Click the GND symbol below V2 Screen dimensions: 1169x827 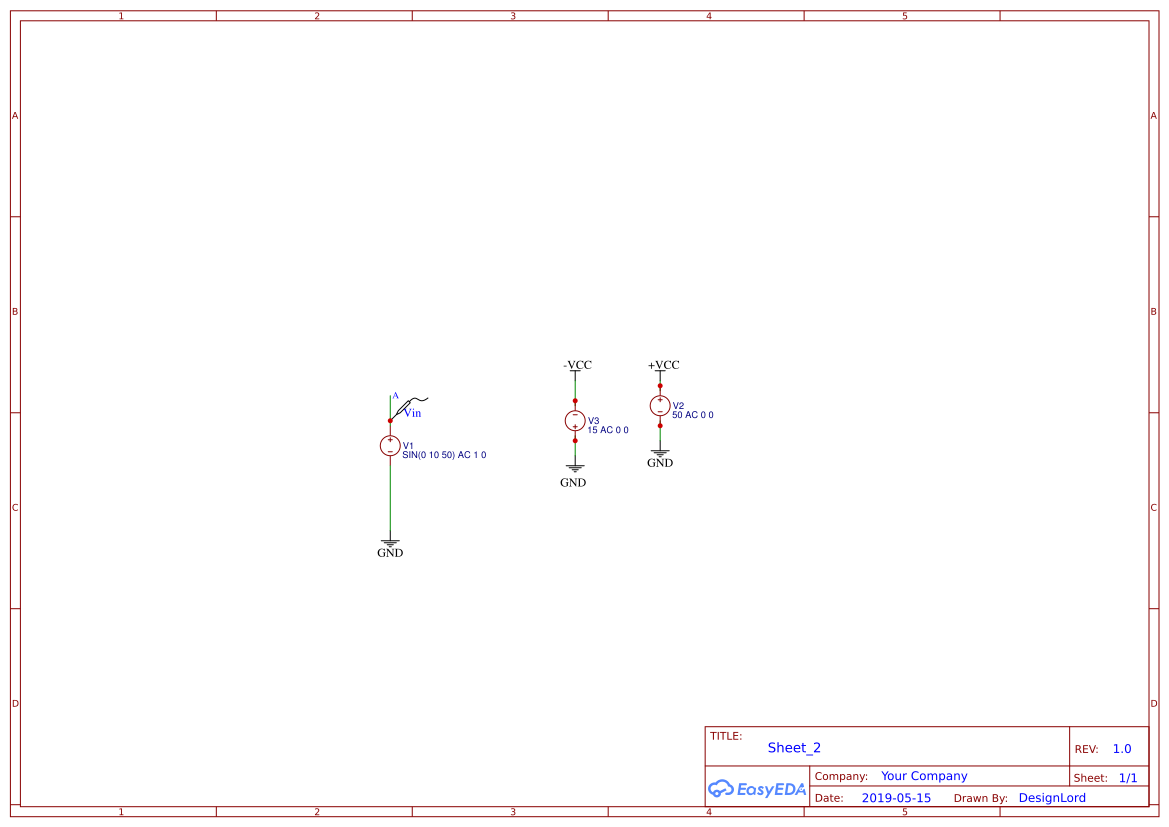(660, 452)
